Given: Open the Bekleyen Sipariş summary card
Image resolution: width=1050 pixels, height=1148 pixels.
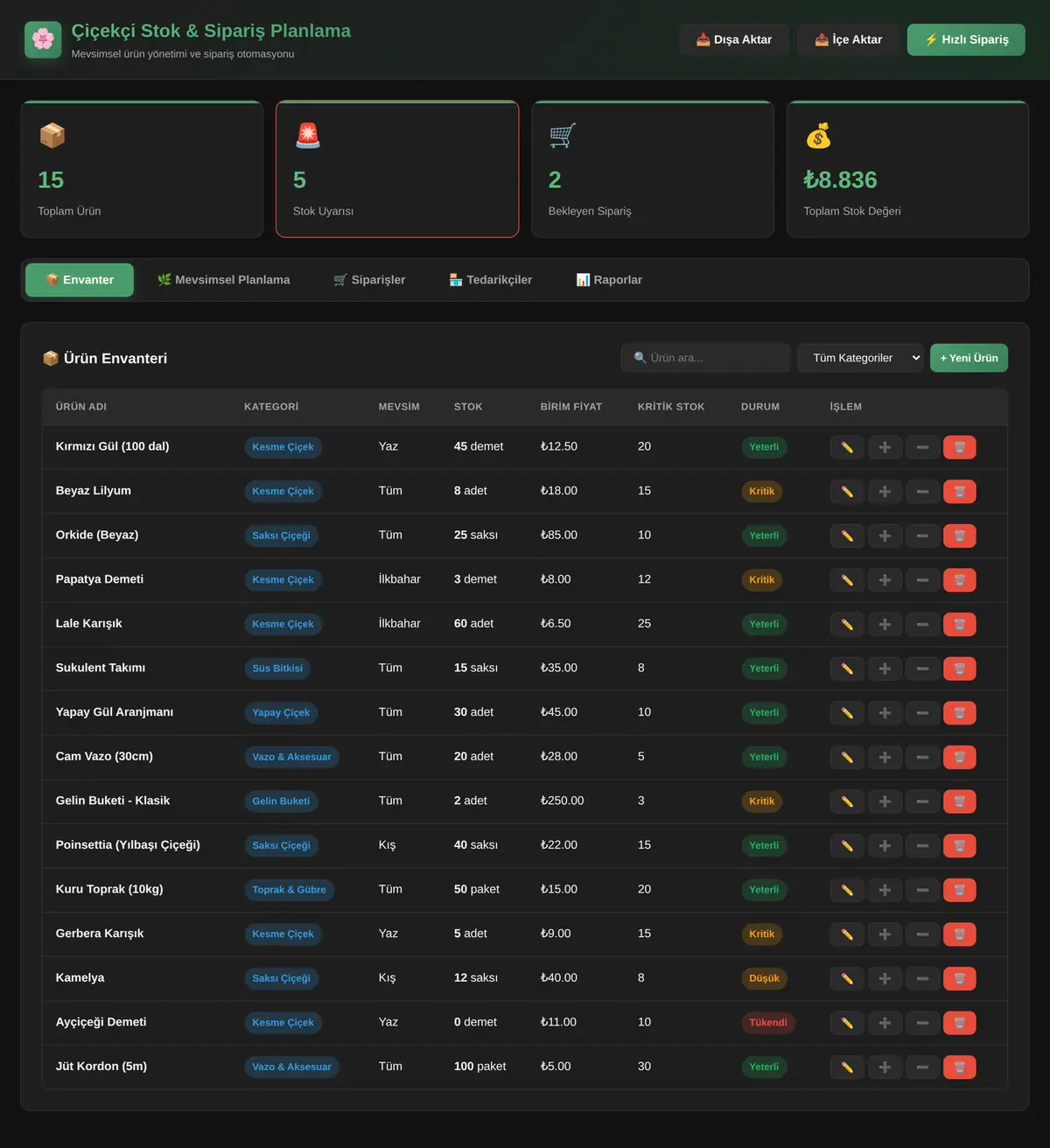Looking at the screenshot, I should [653, 169].
